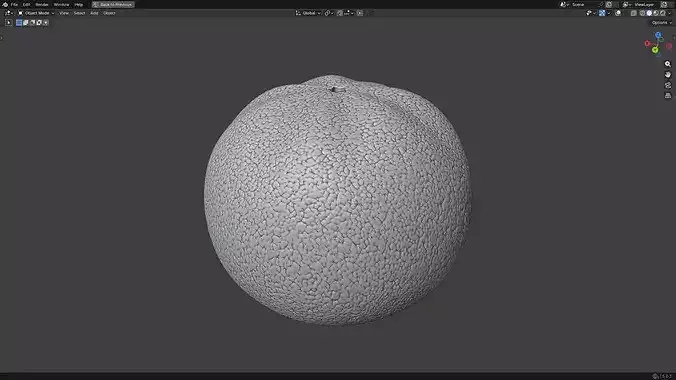676x380 pixels.
Task: Open the File menu
Action: tap(14, 4)
